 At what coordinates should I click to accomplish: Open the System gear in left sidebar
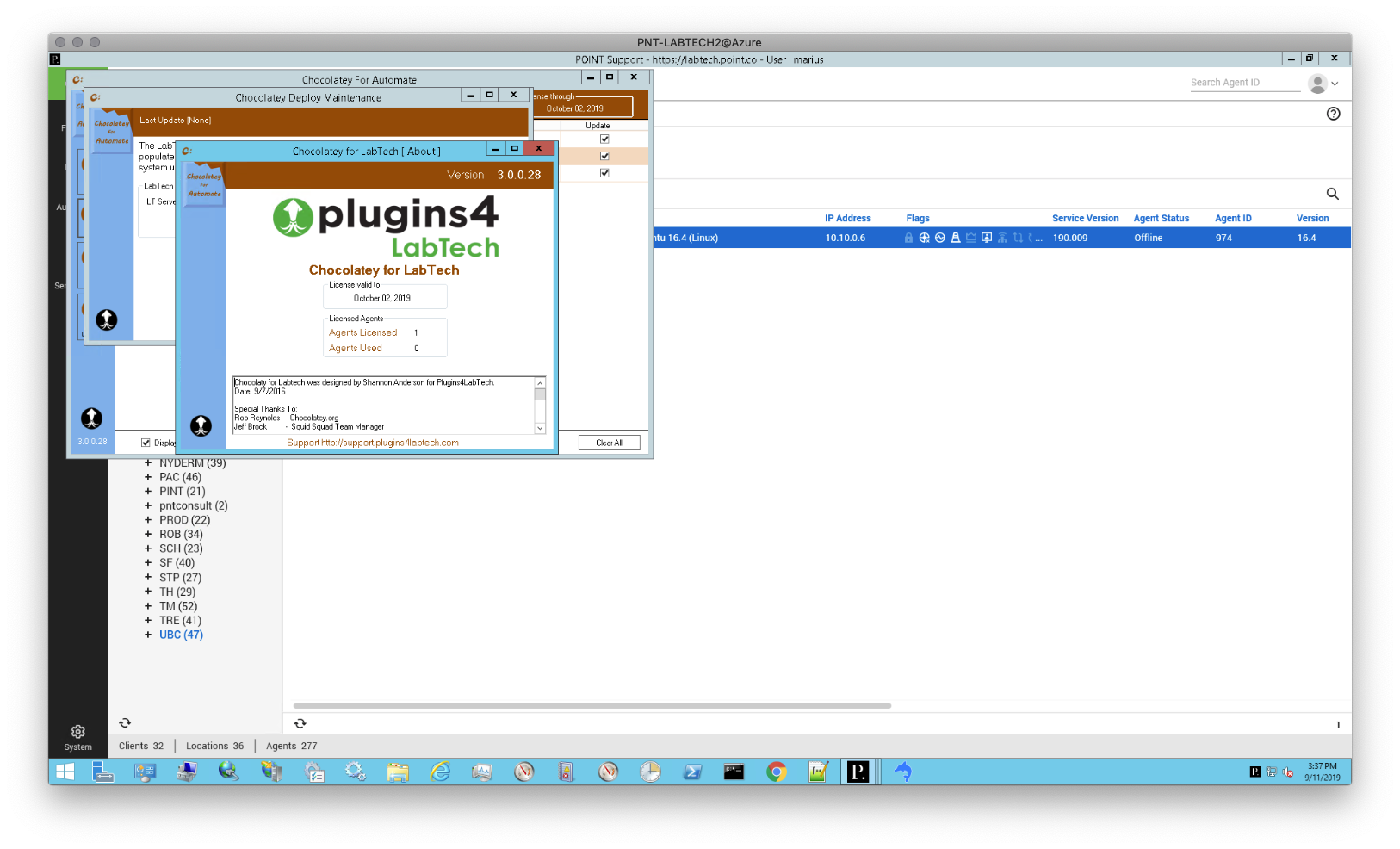[x=77, y=733]
